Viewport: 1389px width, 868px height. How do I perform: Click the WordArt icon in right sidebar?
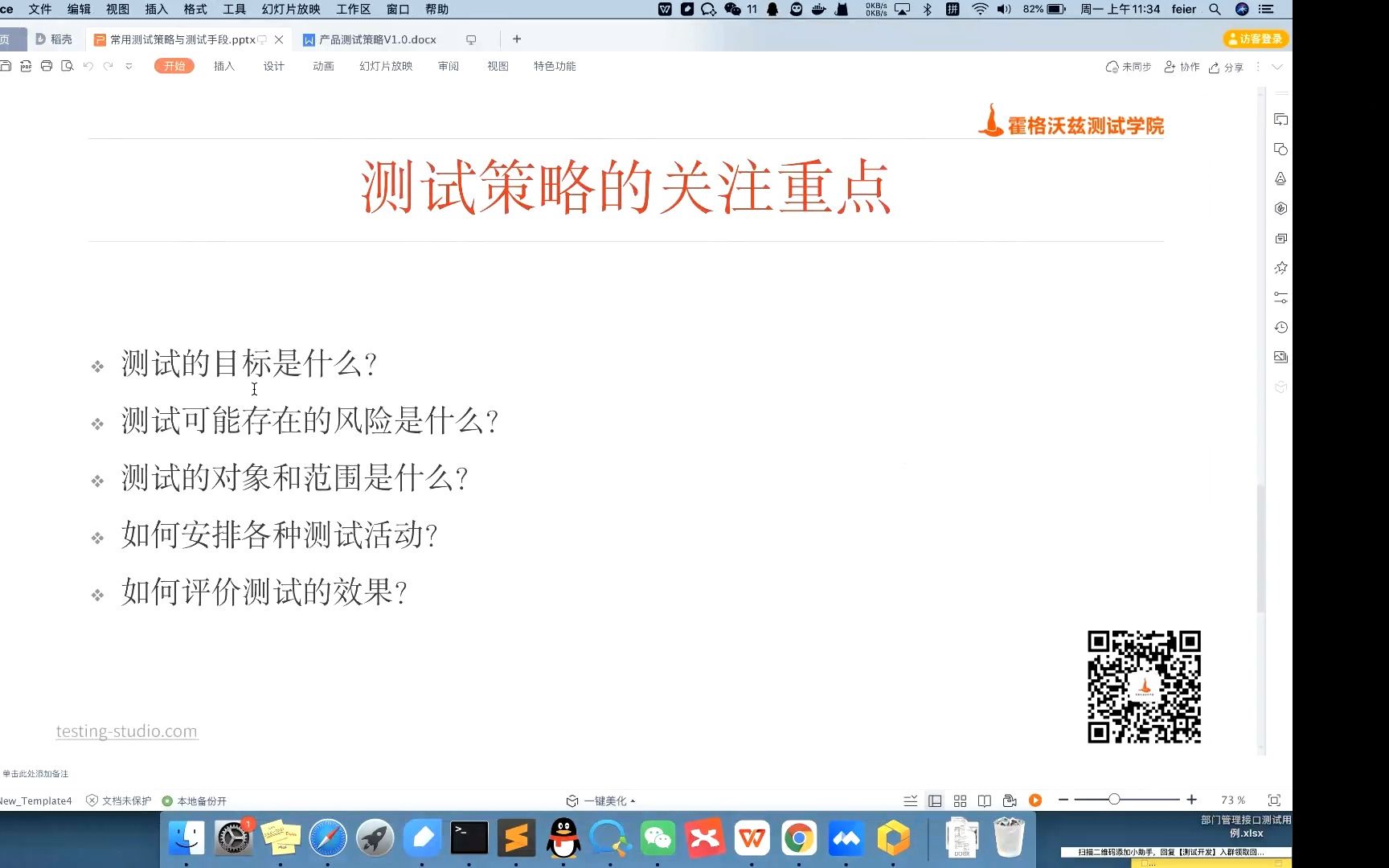[1280, 178]
